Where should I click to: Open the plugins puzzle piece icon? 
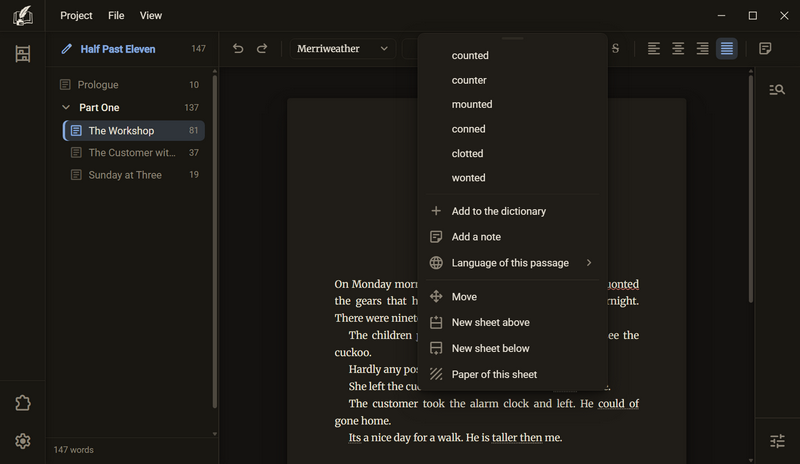coord(22,403)
